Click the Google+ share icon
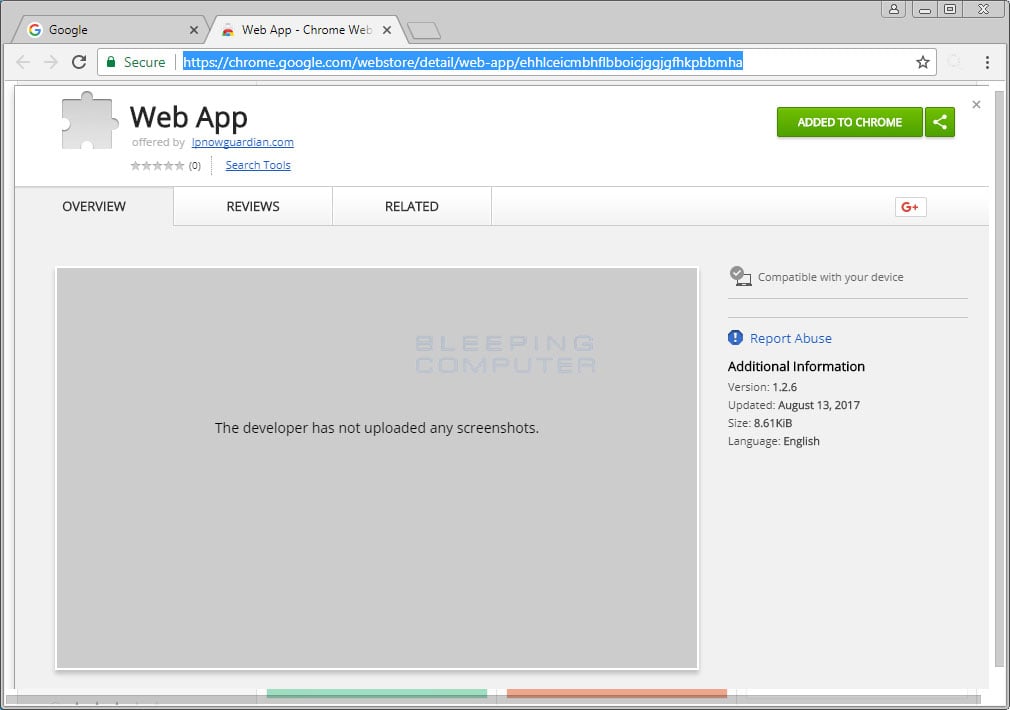The image size is (1010, 710). [910, 206]
